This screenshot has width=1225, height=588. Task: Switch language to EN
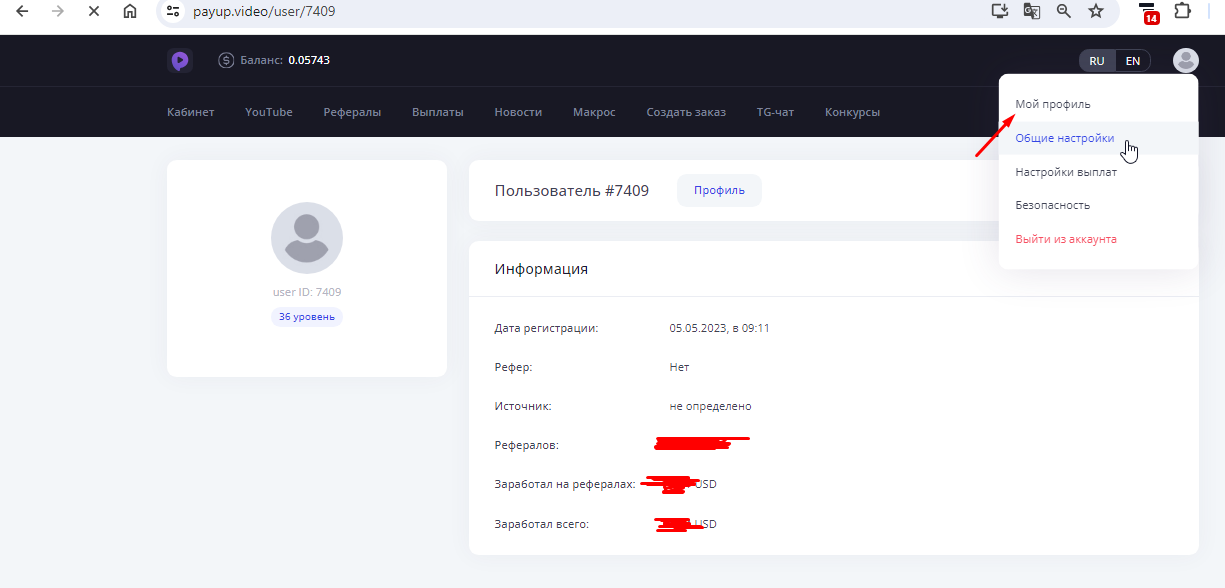1133,61
